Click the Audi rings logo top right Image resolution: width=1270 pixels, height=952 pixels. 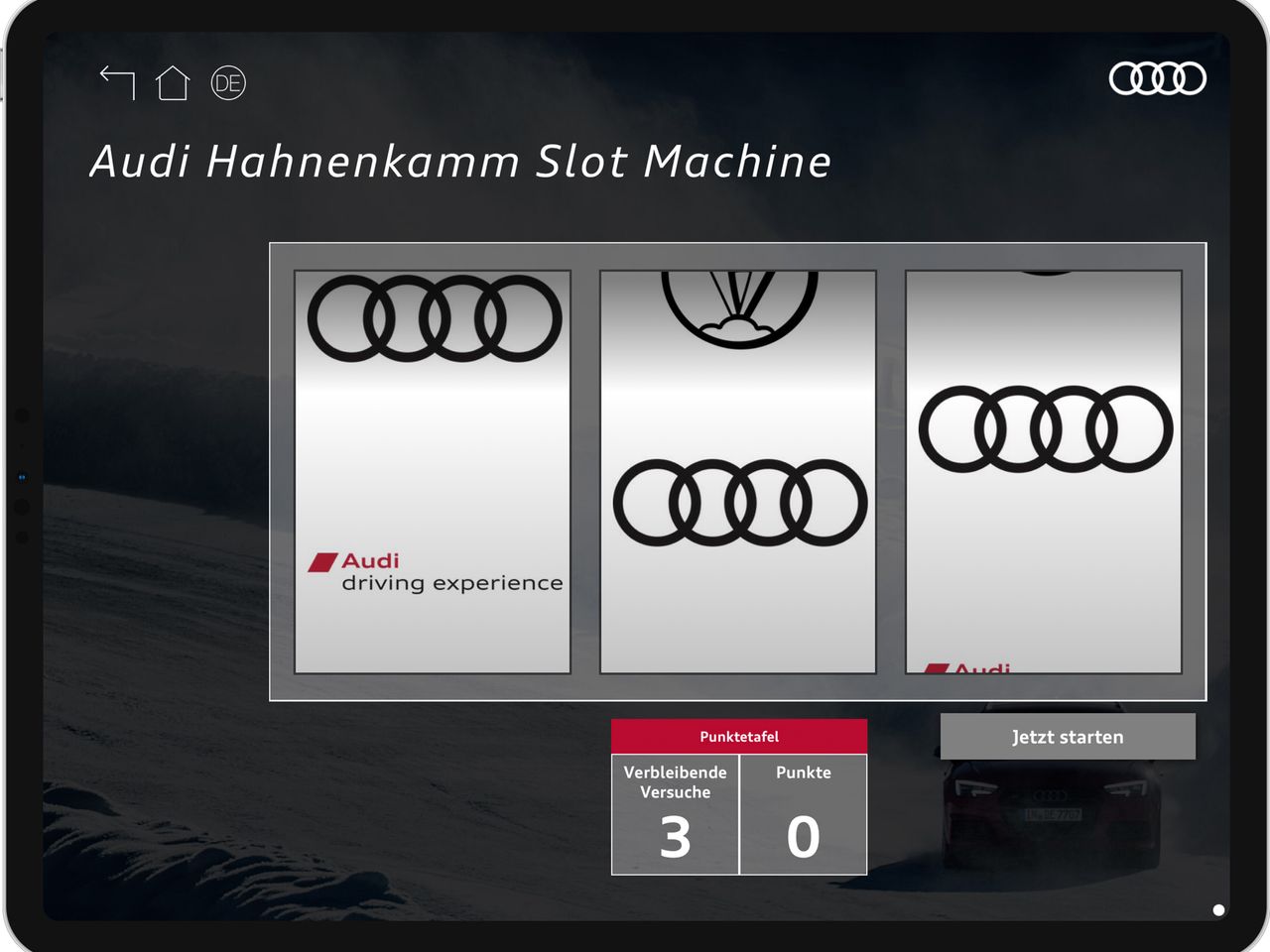point(1157,78)
